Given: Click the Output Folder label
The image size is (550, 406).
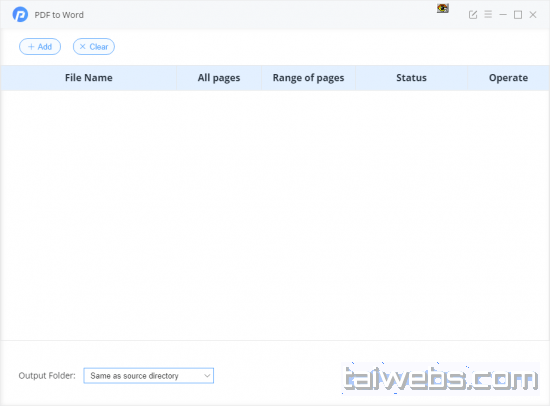Looking at the screenshot, I should pyautogui.click(x=47, y=376).
